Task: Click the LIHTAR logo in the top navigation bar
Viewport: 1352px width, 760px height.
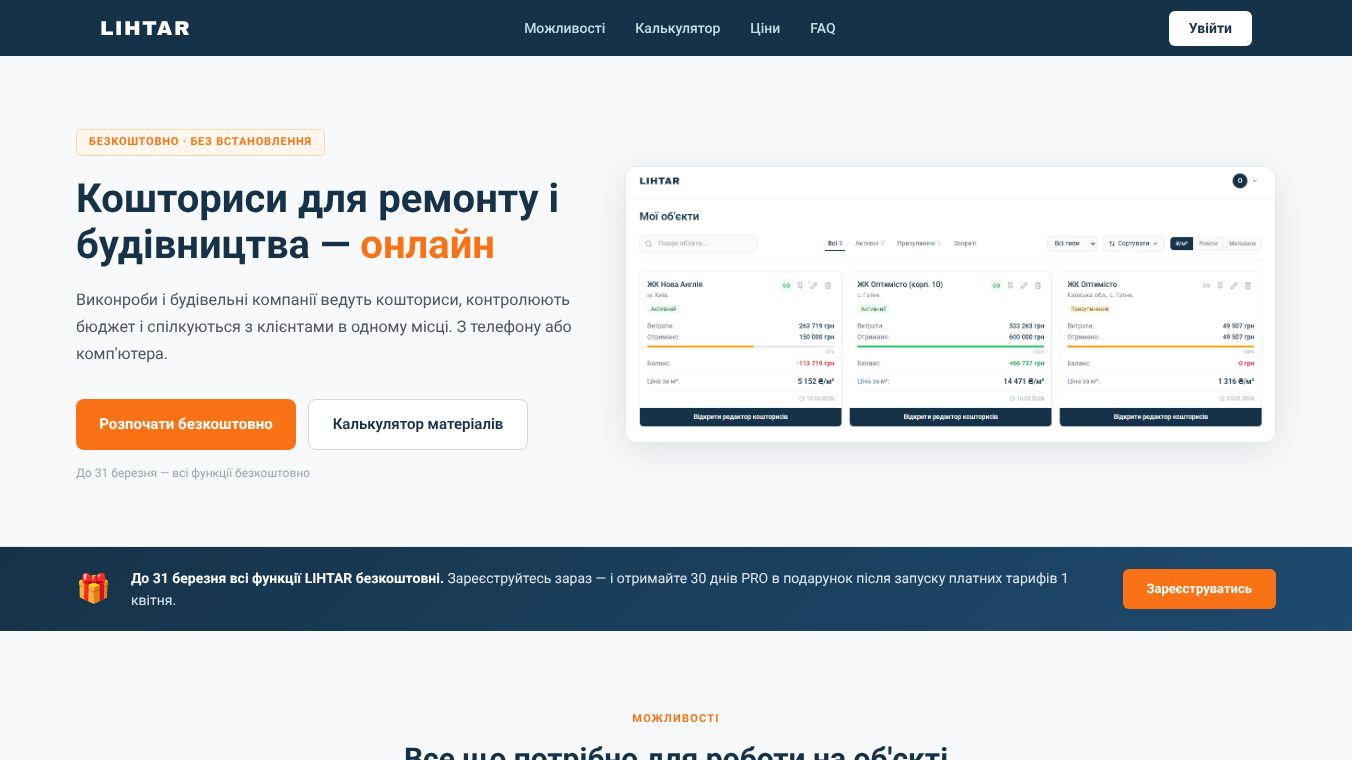Action: coord(145,28)
